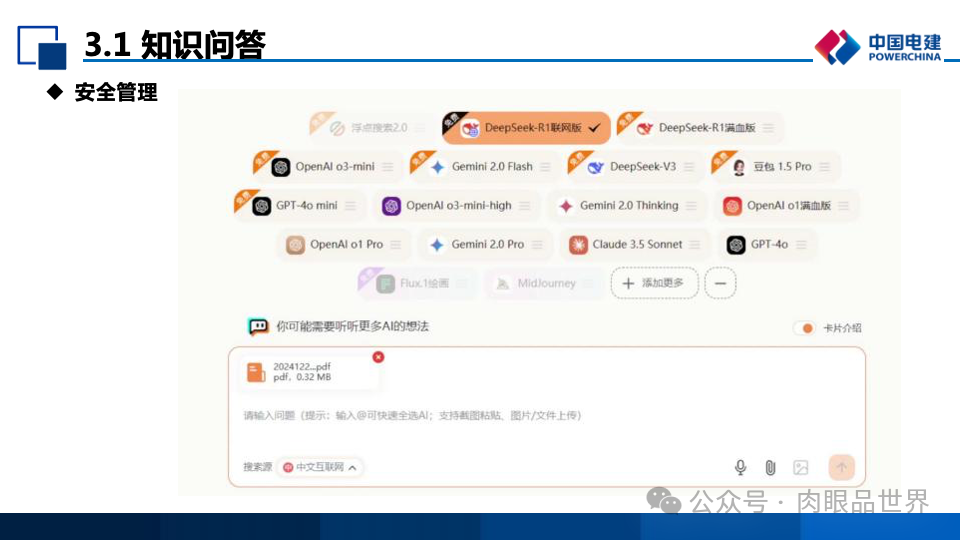Click the orange PDF file icon
Image resolution: width=960 pixels, height=540 pixels.
tap(255, 372)
